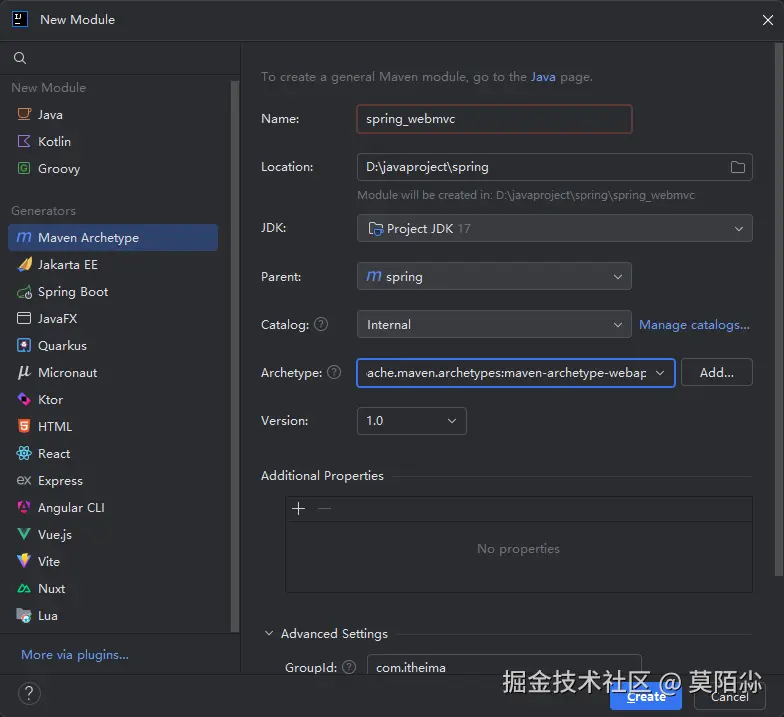The height and width of the screenshot is (717, 784).
Task: Open the Version 1.0 dropdown
Action: coord(412,420)
